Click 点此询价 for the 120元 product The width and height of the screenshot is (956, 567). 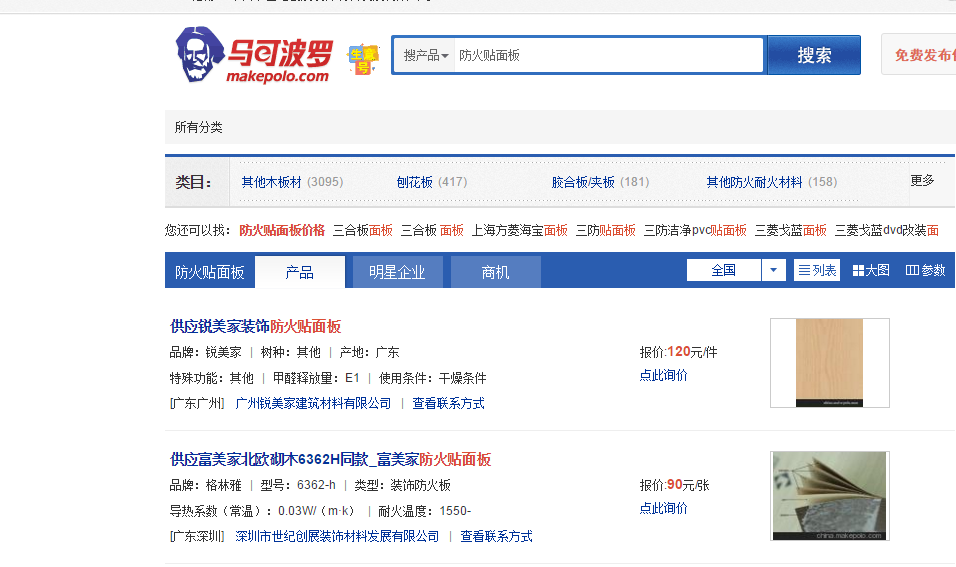coord(663,375)
